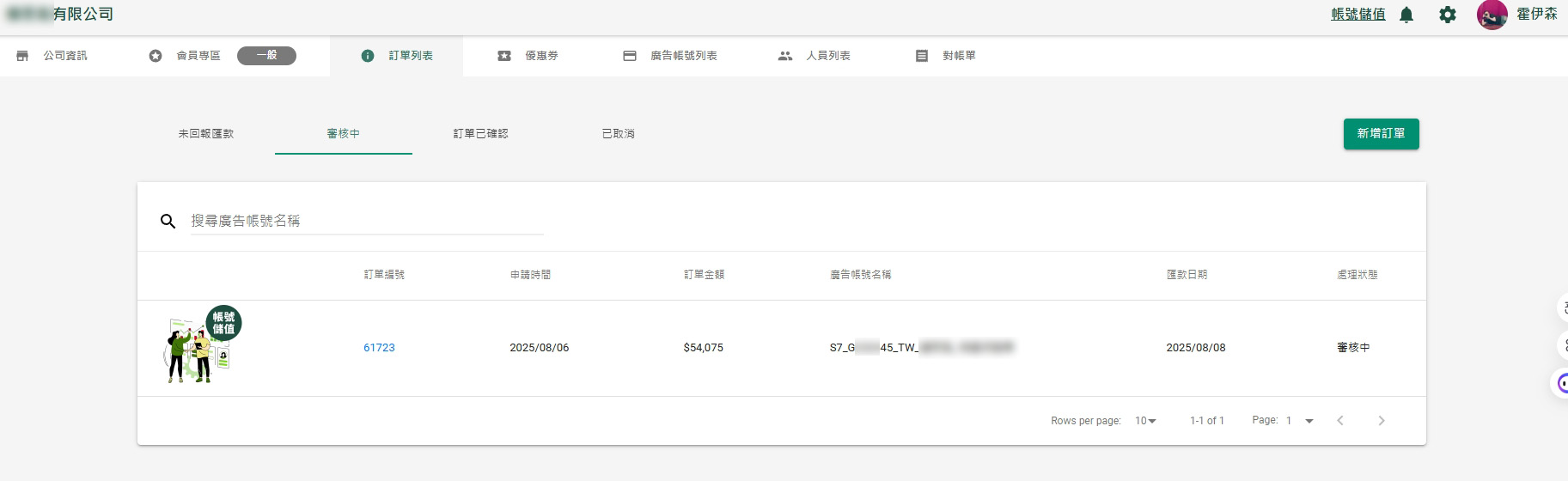Click the user profile avatar
1568x481 pixels.
1492,15
